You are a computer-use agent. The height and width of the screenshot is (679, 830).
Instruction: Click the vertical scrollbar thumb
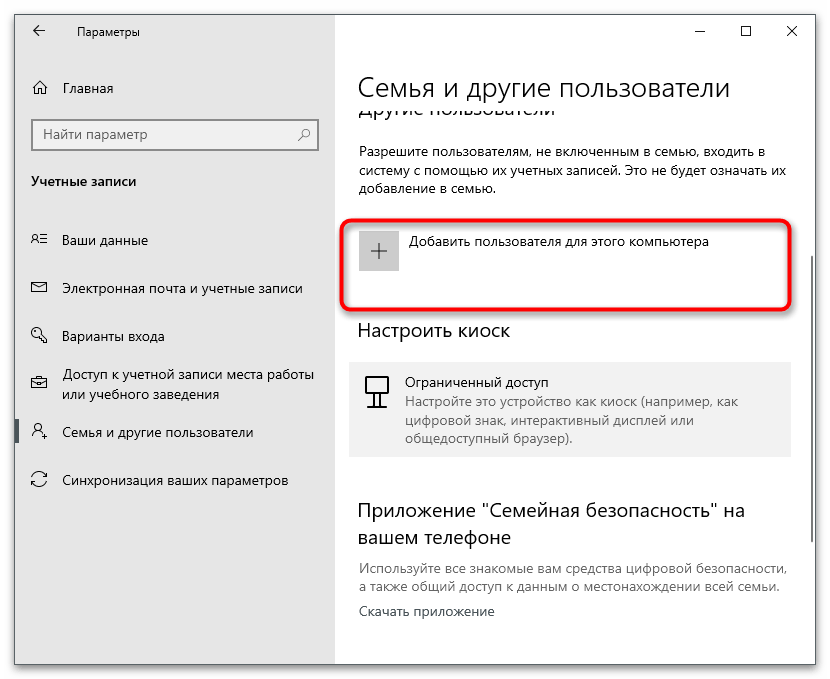click(811, 400)
